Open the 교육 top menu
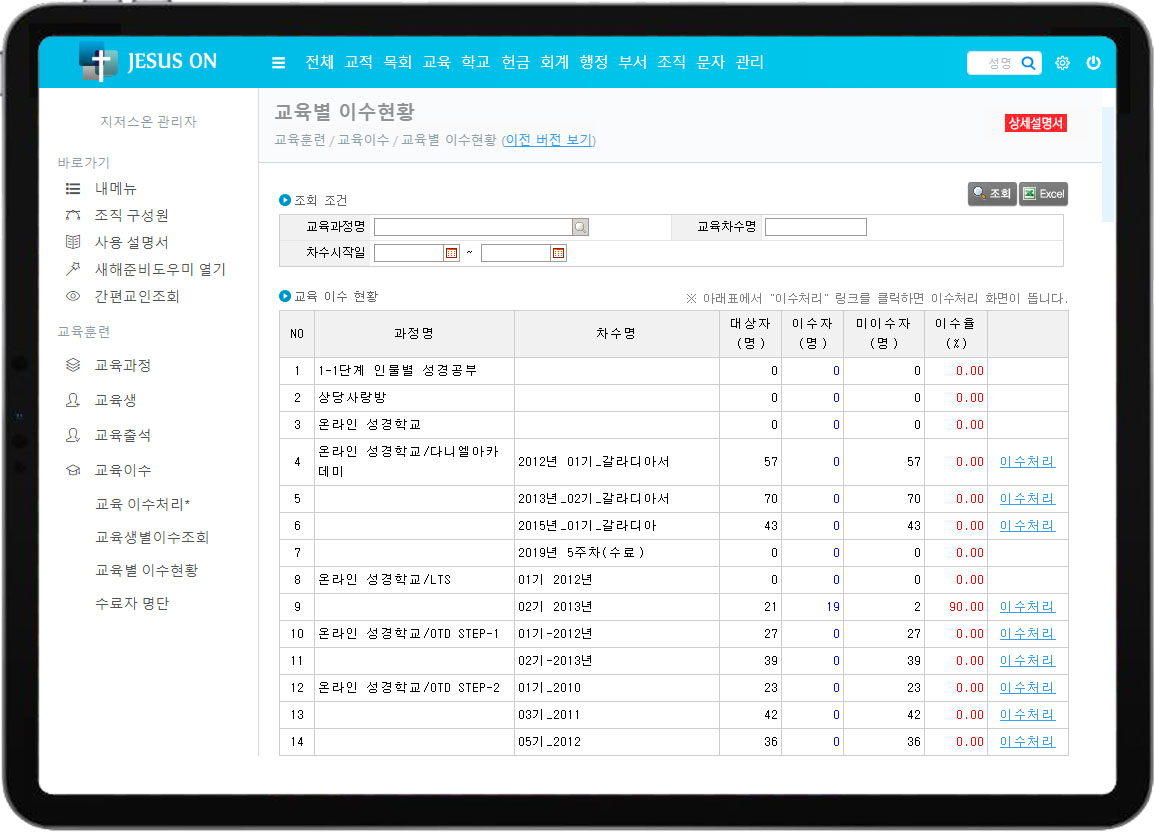1155x832 pixels. (x=437, y=62)
